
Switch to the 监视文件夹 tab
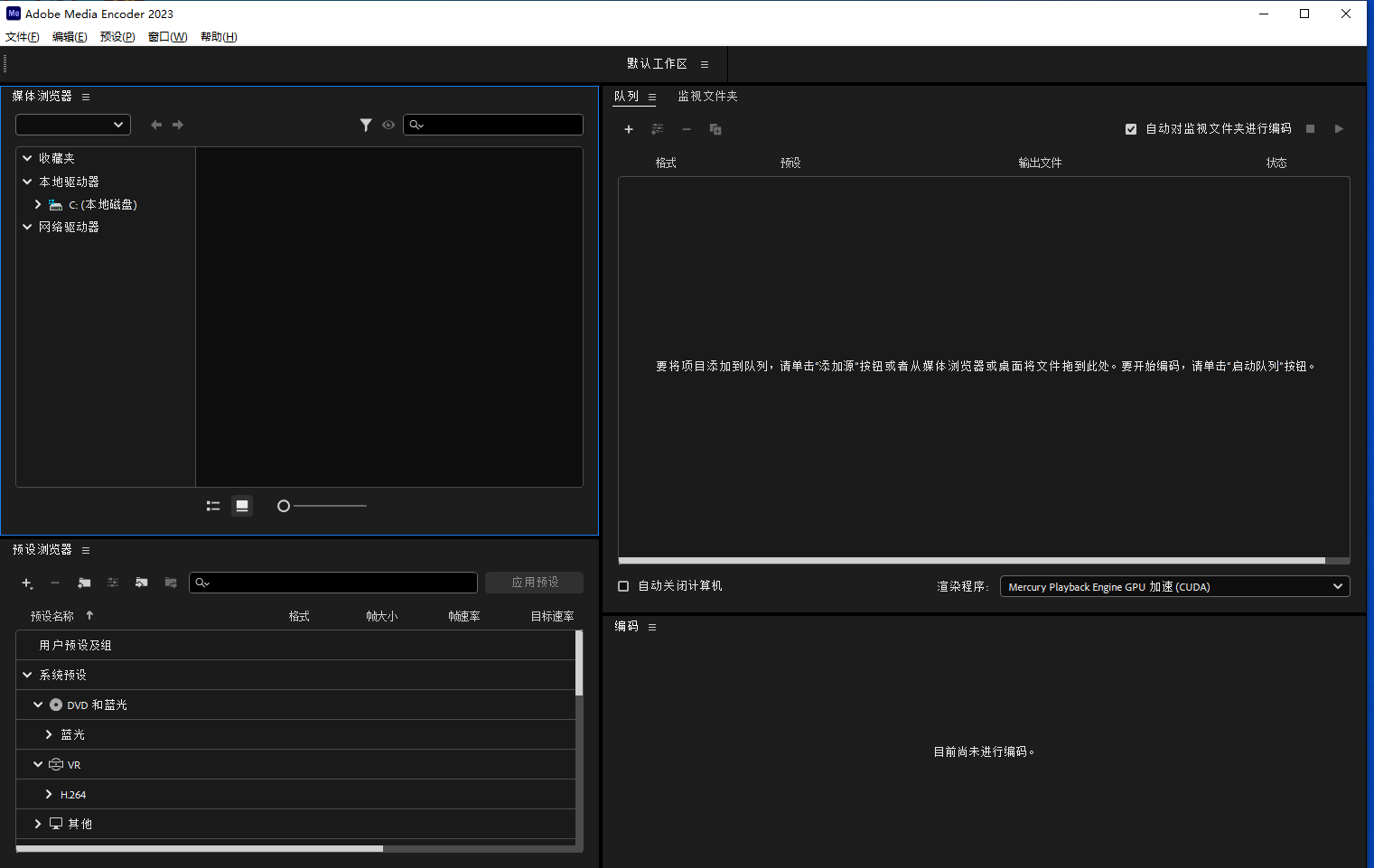point(707,96)
